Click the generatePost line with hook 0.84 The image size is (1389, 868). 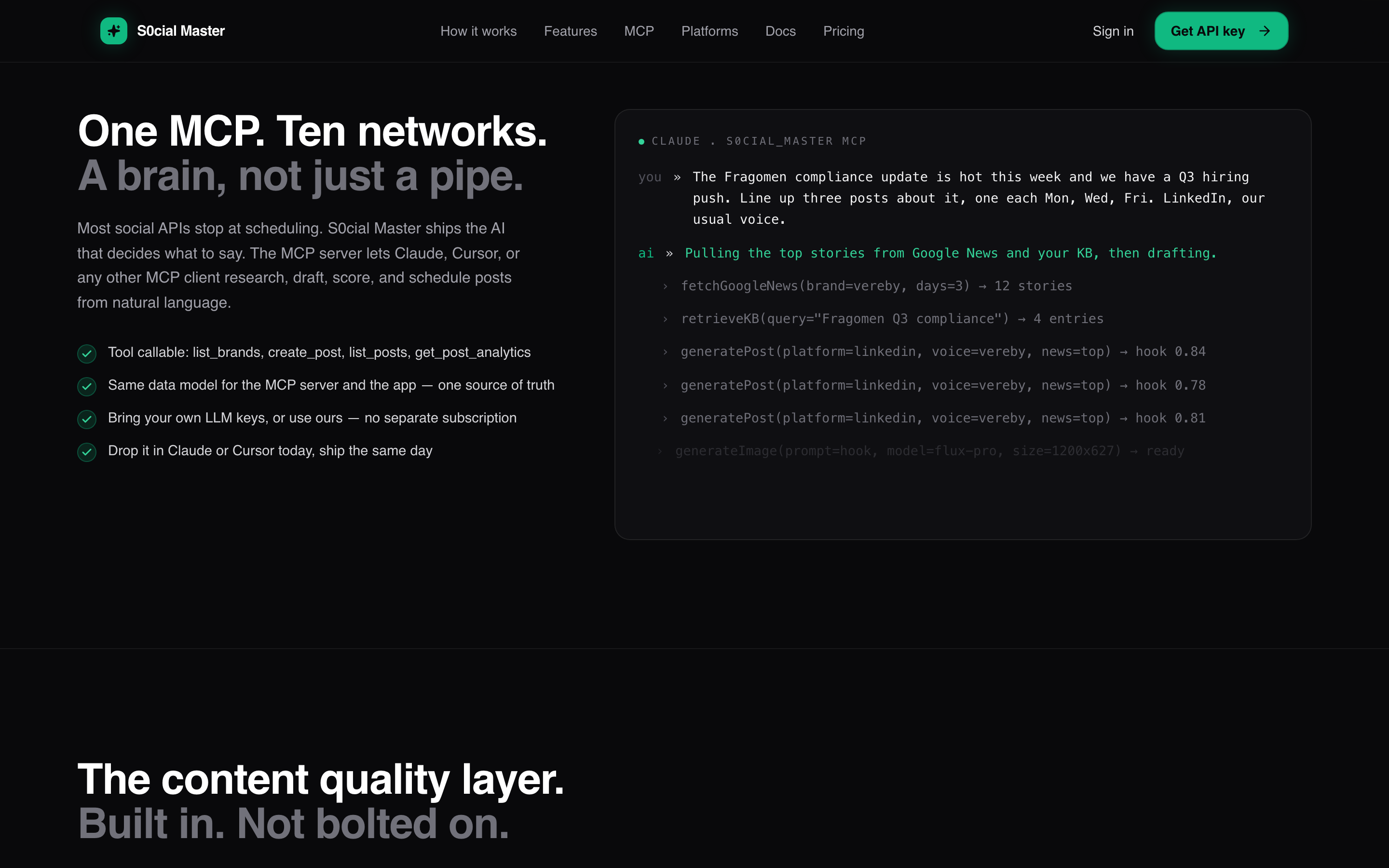click(943, 352)
